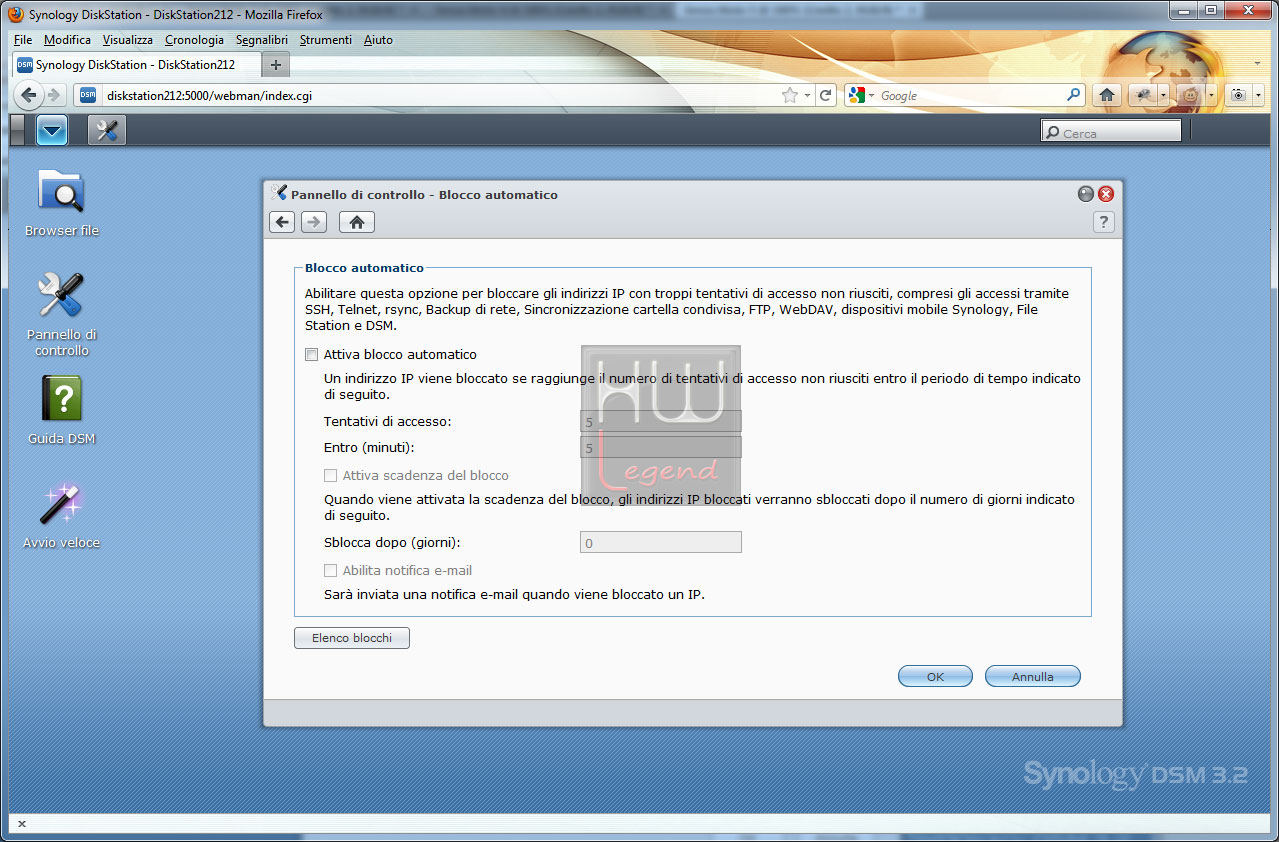Open the Cronologia menu

(x=194, y=40)
